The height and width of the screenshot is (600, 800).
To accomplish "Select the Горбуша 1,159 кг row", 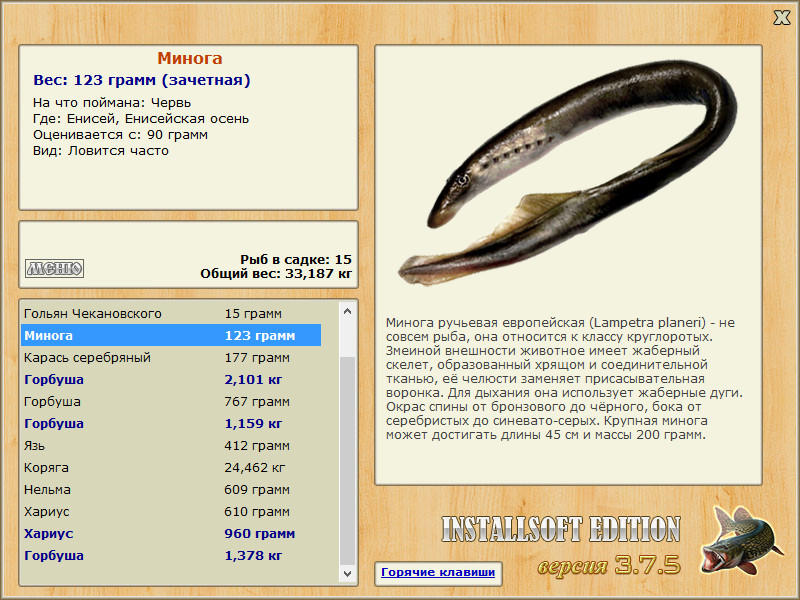I will click(171, 423).
